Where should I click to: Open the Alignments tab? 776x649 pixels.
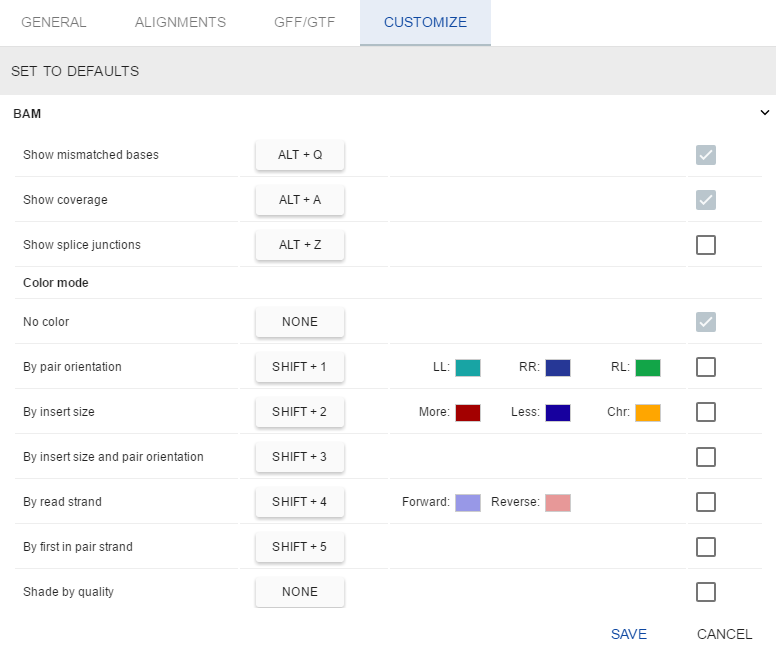(180, 22)
